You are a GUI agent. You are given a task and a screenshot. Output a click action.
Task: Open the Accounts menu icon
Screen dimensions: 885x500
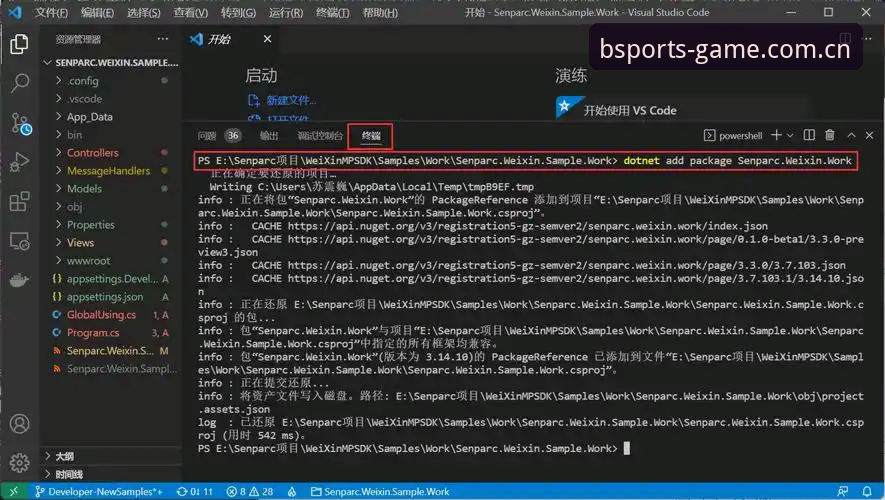coord(19,423)
